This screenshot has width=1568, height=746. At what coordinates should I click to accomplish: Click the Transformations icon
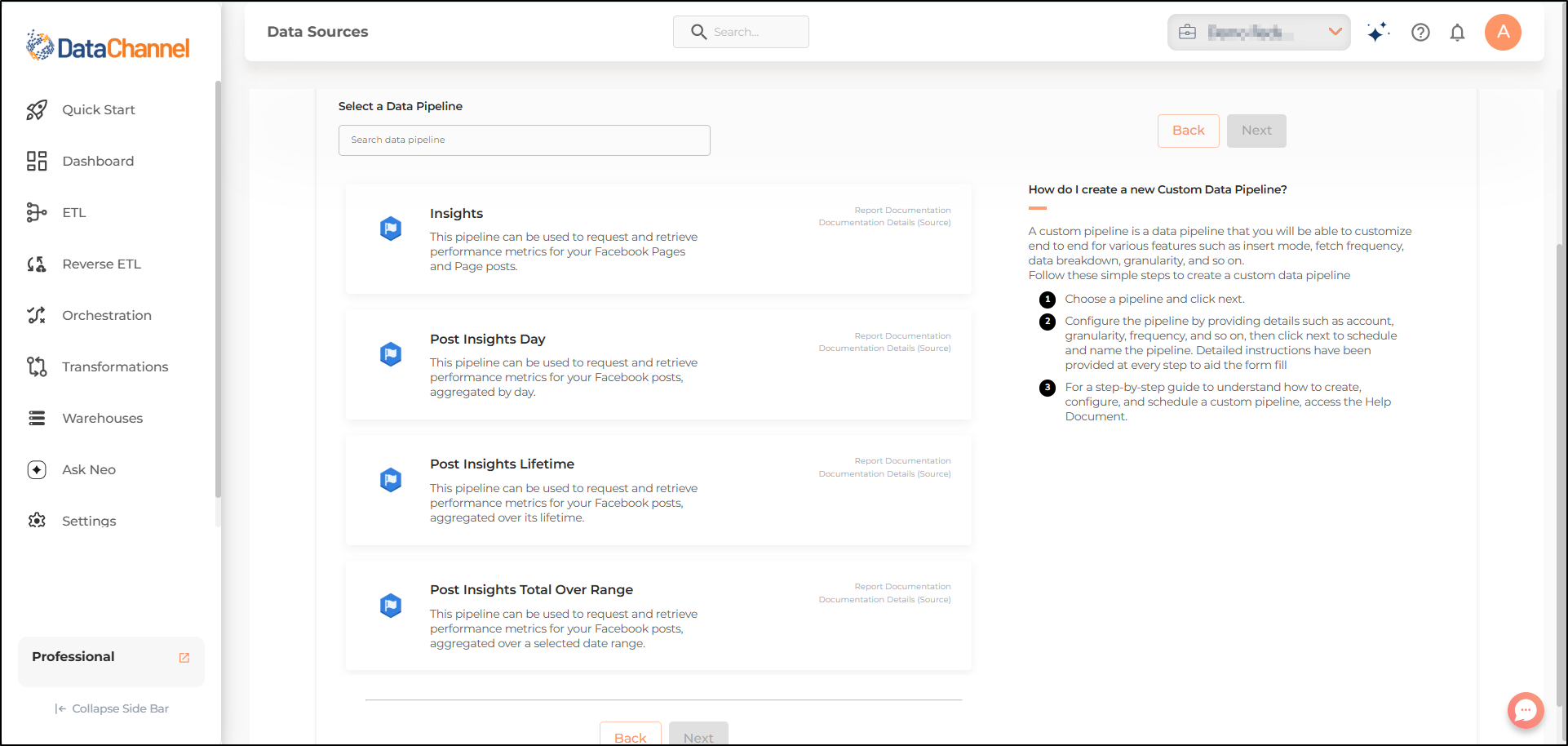(x=37, y=366)
